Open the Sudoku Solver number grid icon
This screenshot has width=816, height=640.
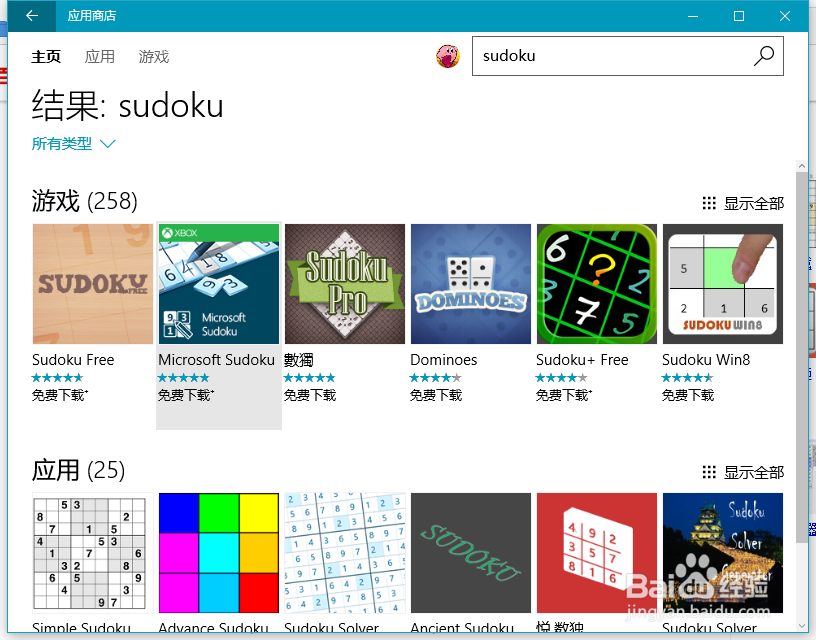(x=345, y=553)
